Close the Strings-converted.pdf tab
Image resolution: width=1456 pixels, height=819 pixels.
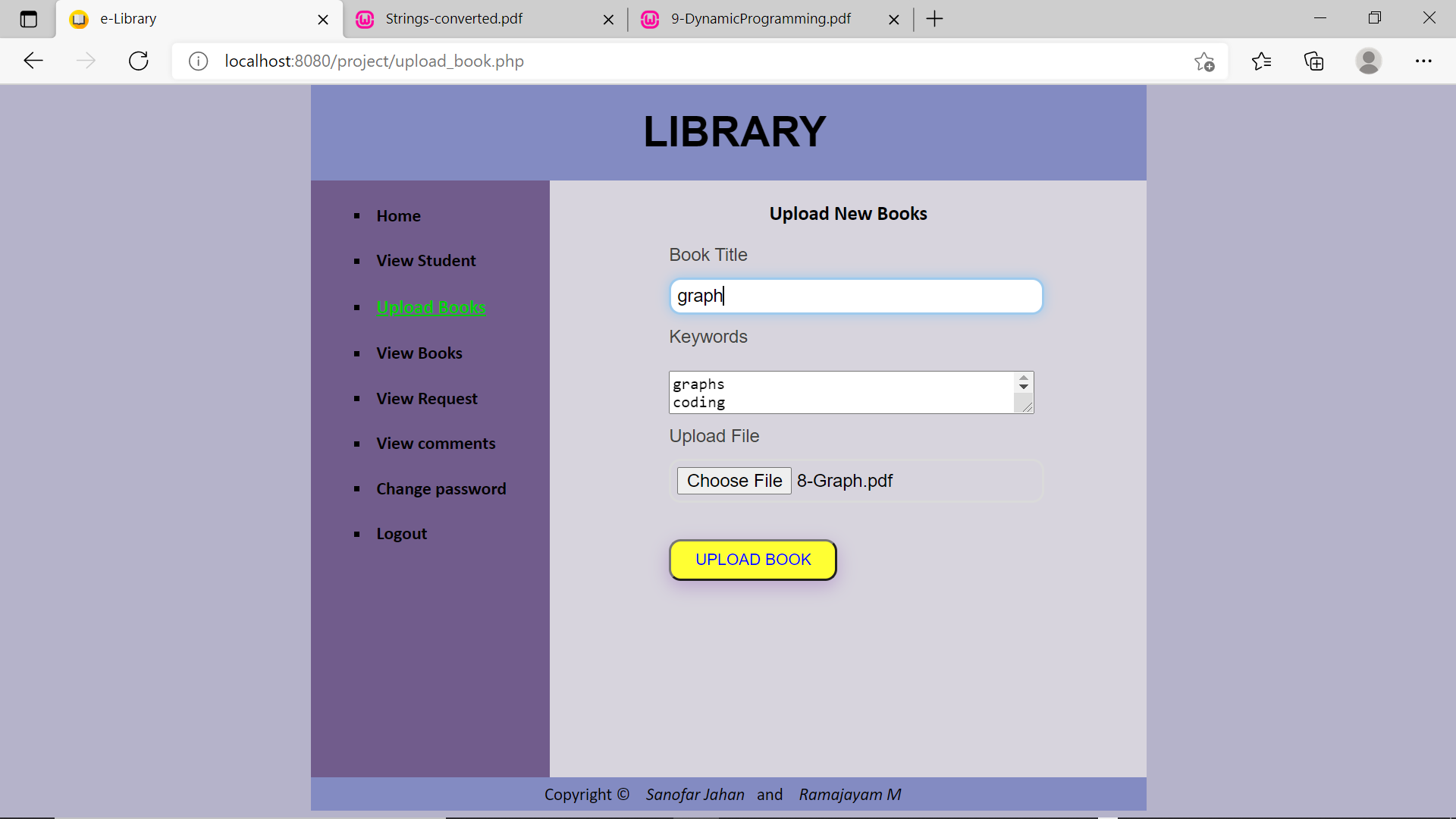(x=609, y=19)
